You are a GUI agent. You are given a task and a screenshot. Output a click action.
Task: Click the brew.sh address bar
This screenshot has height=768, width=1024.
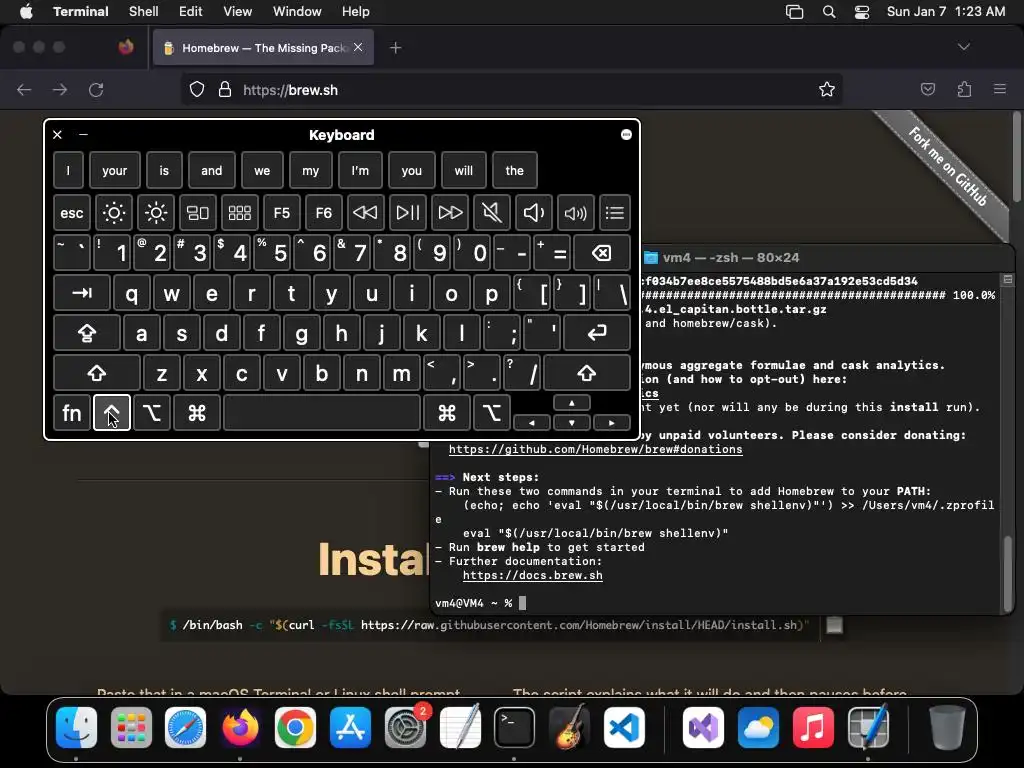513,89
